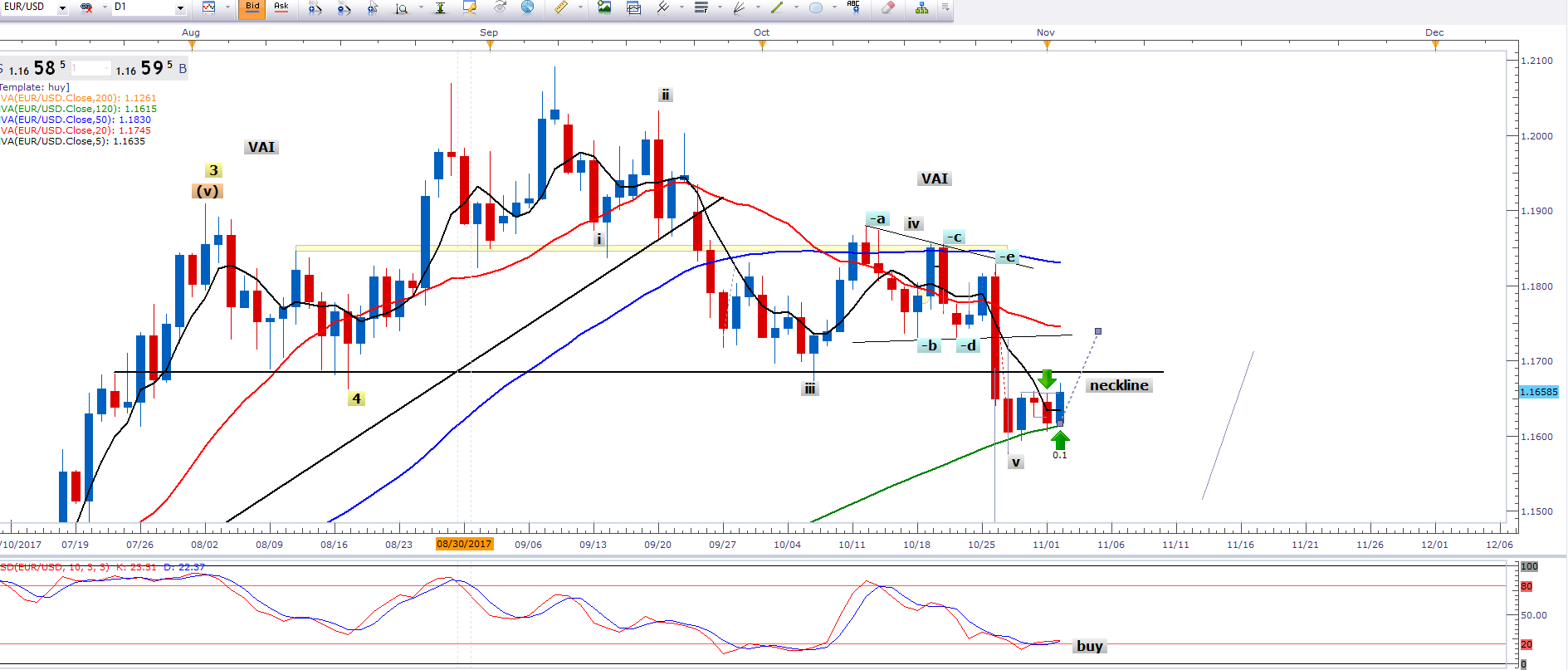
Task: Click the zoom in magnifier icon
Action: click(x=315, y=7)
